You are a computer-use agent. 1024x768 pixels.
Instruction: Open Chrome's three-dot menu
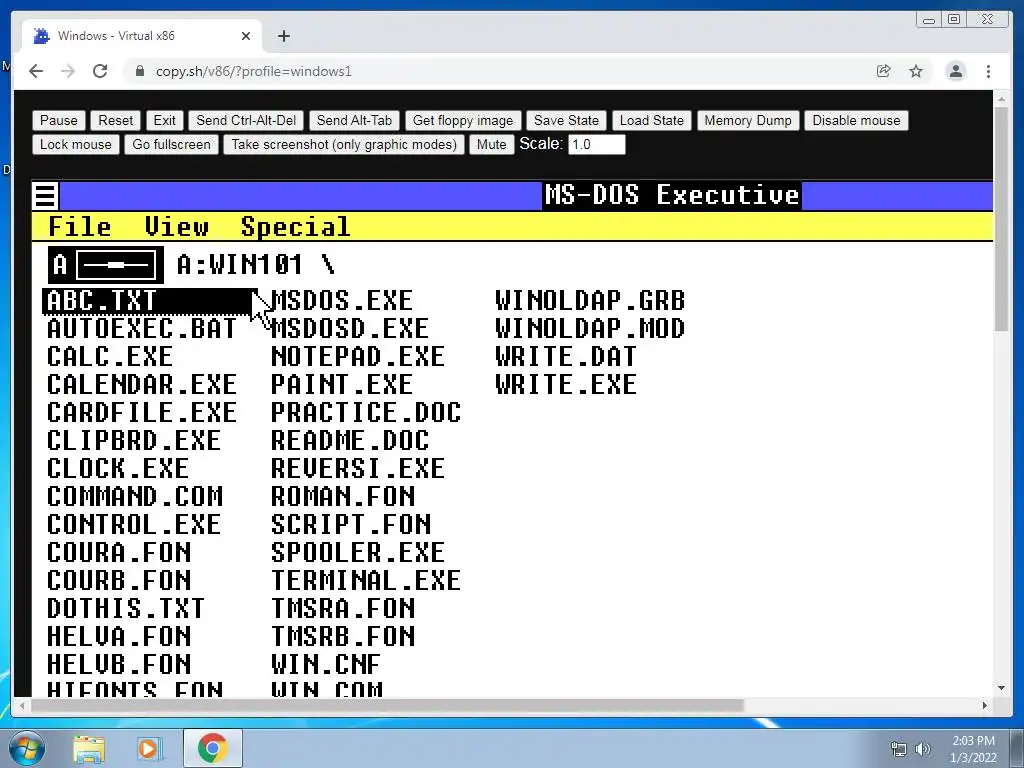(988, 71)
